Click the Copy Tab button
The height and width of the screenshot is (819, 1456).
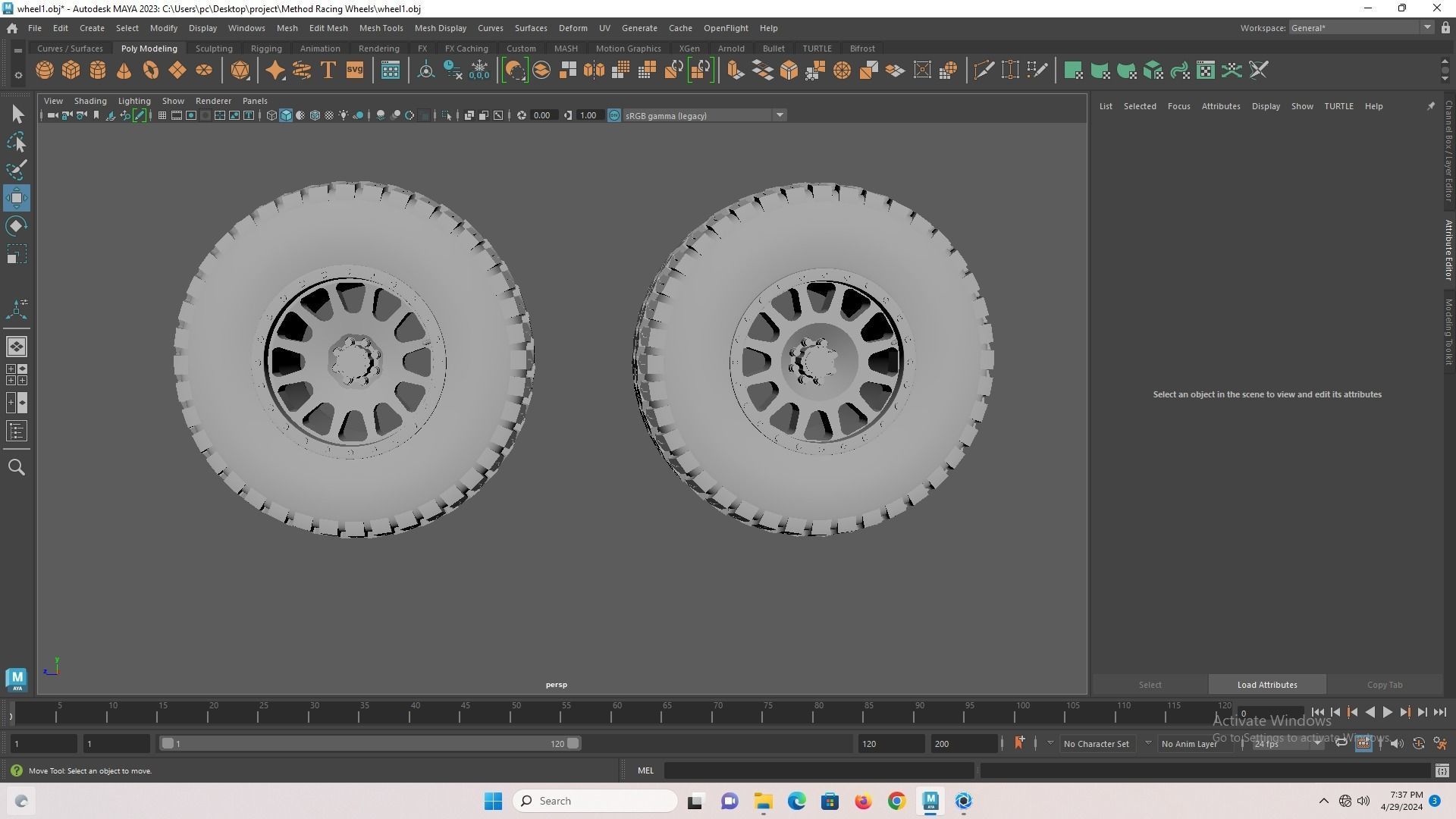tap(1385, 685)
